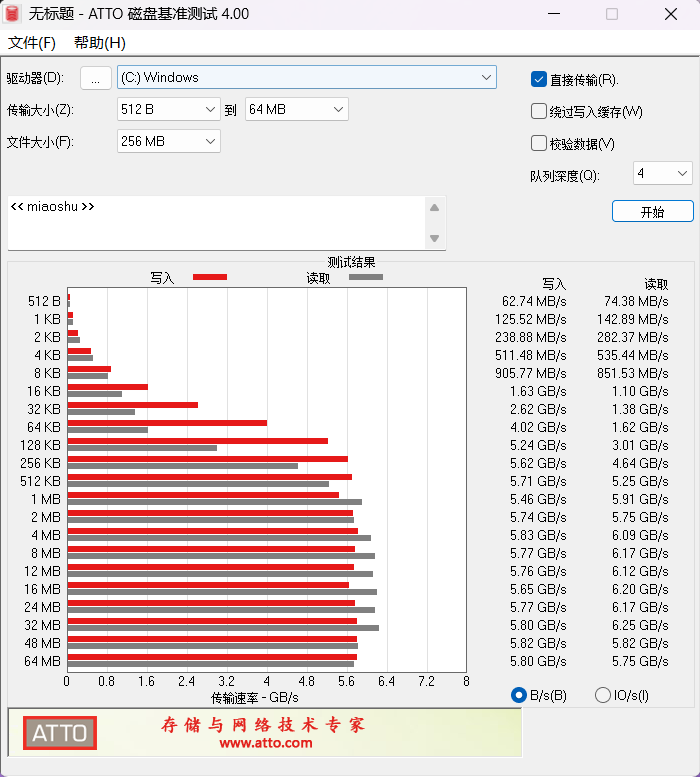Click the gray read legend swatch
This screenshot has height=777, width=700.
(365, 277)
